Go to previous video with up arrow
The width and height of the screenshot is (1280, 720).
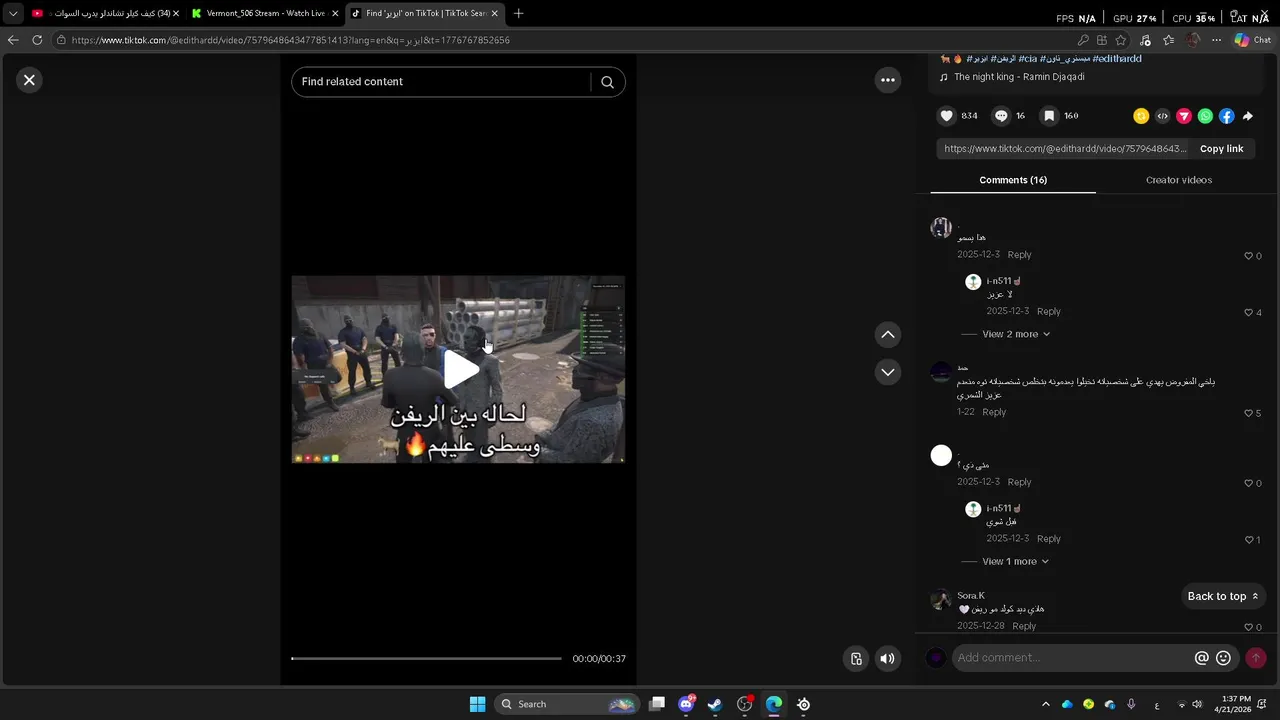point(888,335)
